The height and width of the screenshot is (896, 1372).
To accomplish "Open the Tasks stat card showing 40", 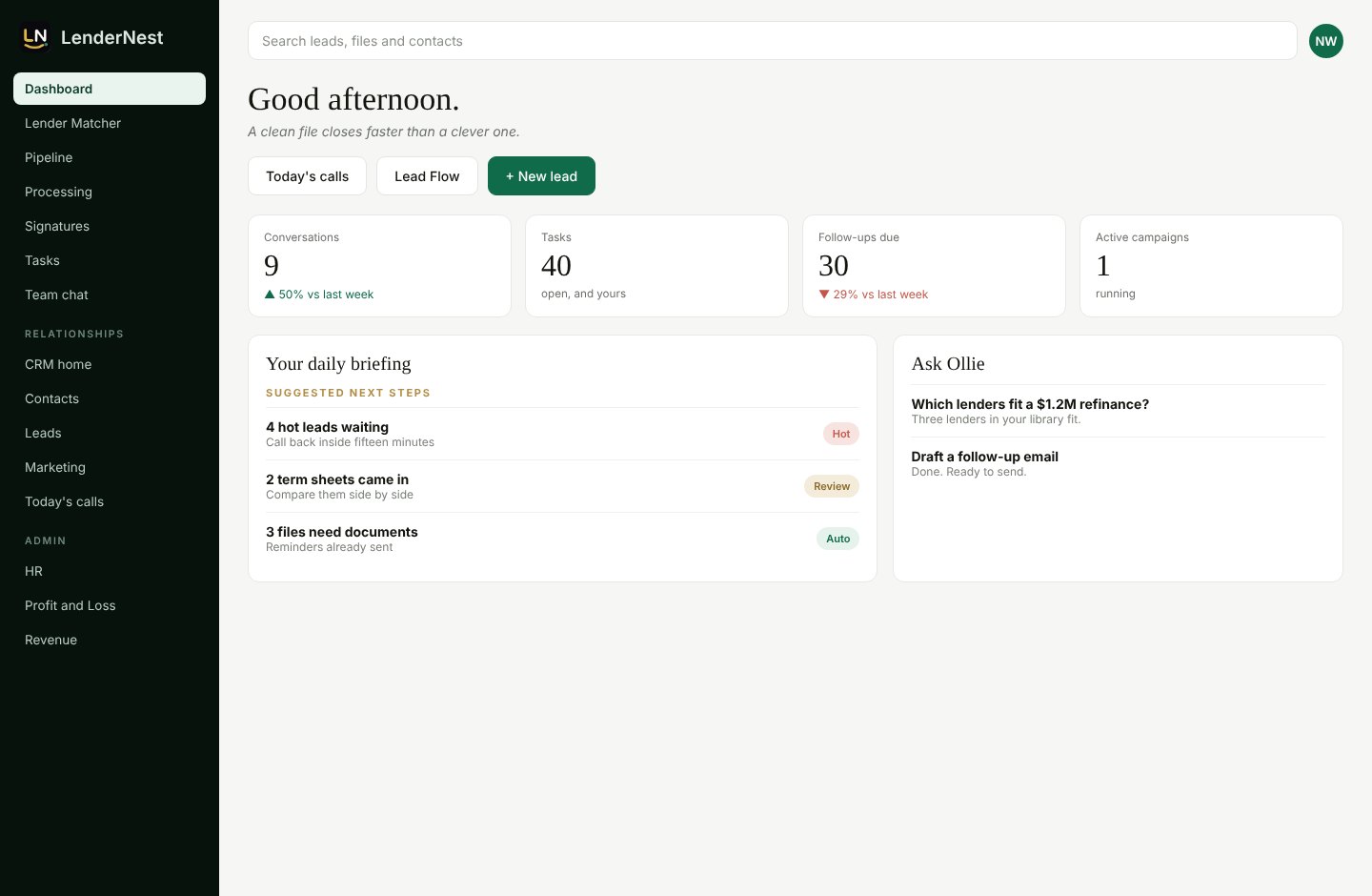I will point(656,266).
